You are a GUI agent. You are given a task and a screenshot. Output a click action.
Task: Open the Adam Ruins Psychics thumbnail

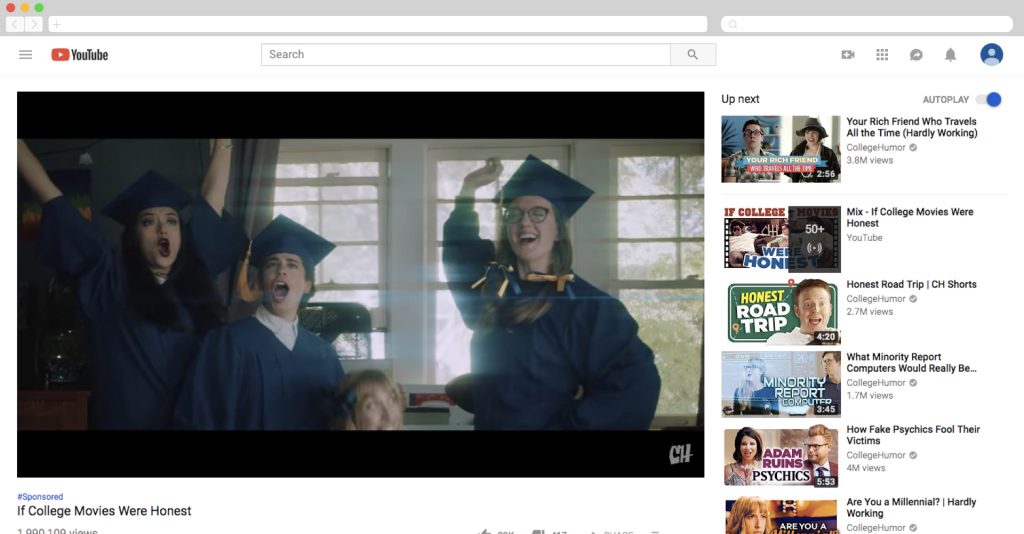pyautogui.click(x=781, y=456)
